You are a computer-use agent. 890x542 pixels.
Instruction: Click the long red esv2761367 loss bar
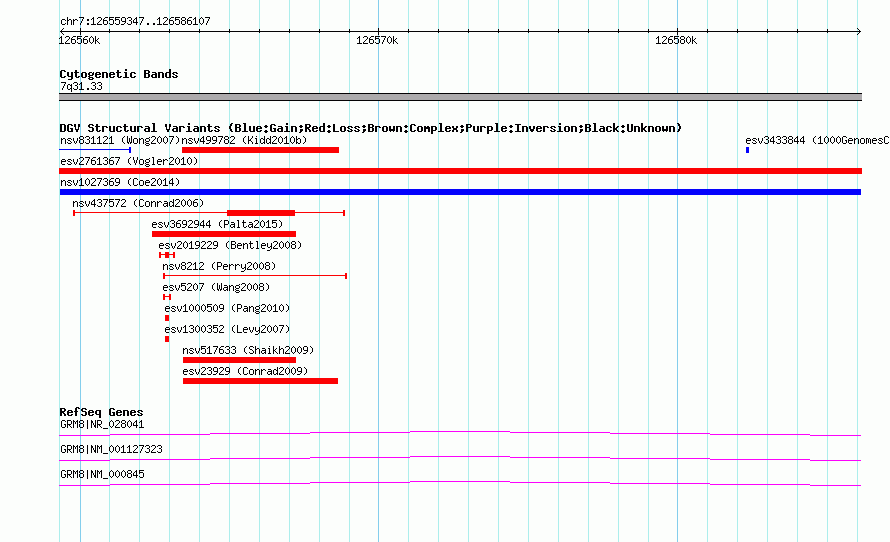(x=460, y=171)
